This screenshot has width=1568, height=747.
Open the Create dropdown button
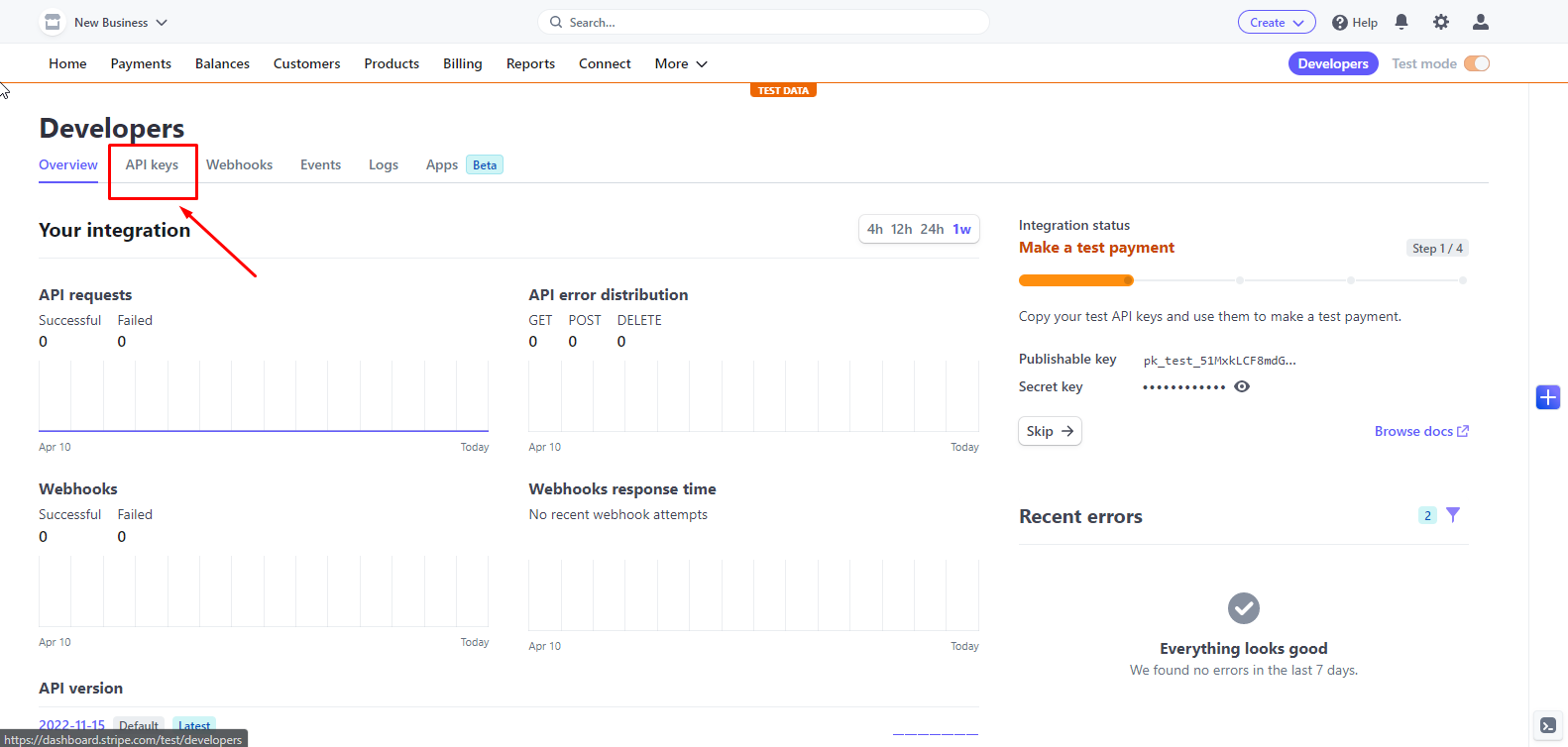(1276, 23)
